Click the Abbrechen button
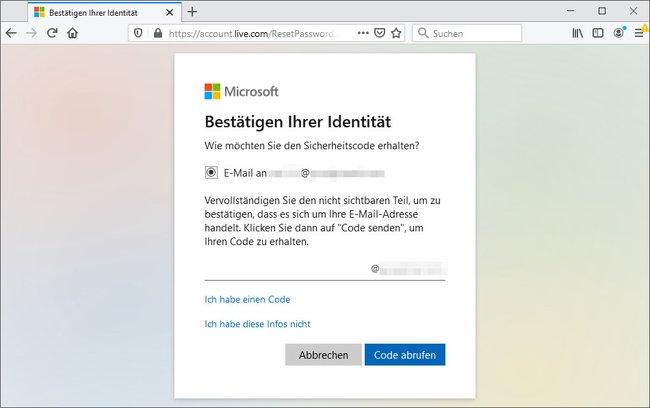This screenshot has height=408, width=650. point(323,355)
